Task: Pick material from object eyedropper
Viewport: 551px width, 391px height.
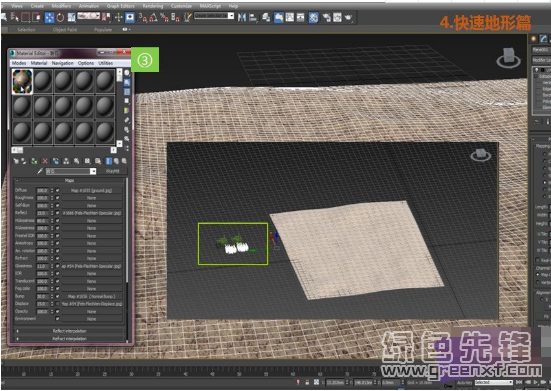Action: (x=40, y=171)
